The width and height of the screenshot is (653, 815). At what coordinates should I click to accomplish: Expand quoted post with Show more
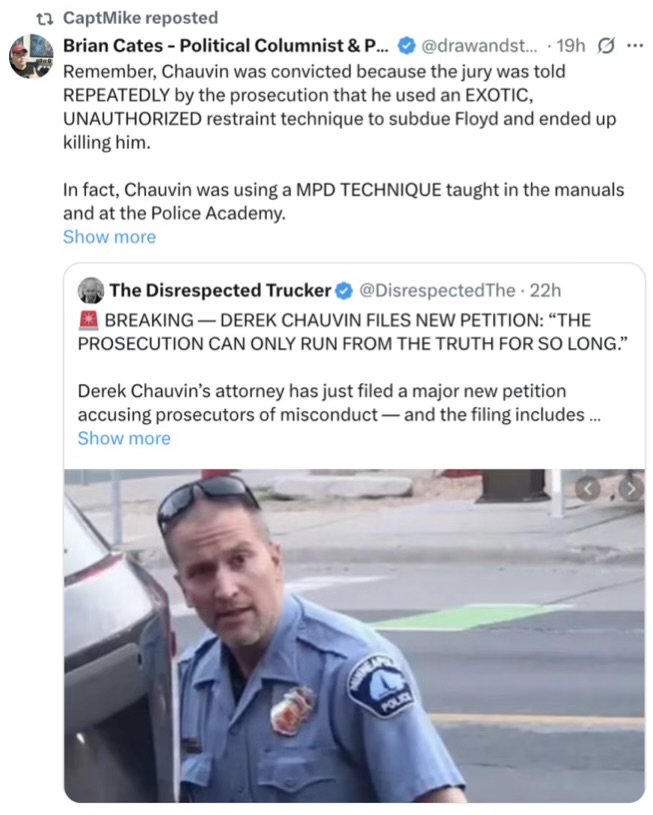124,439
